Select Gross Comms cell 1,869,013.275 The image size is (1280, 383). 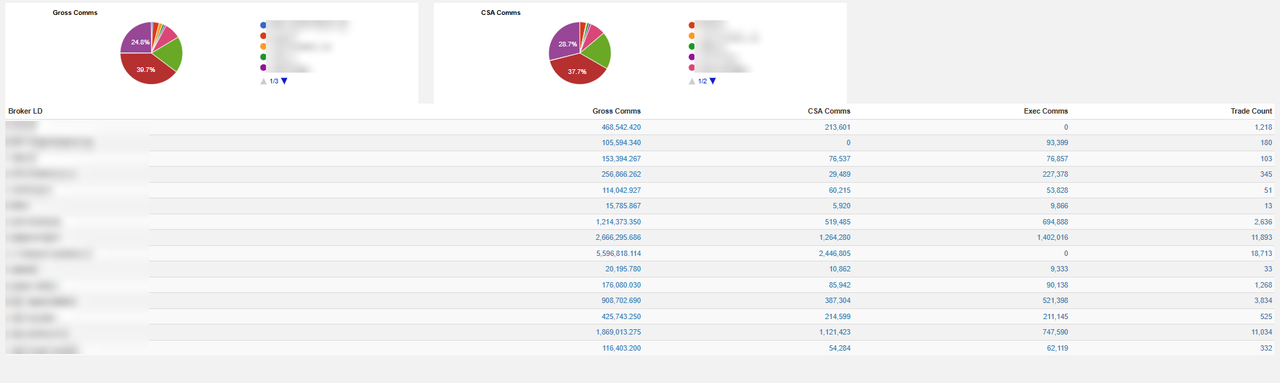coord(619,333)
